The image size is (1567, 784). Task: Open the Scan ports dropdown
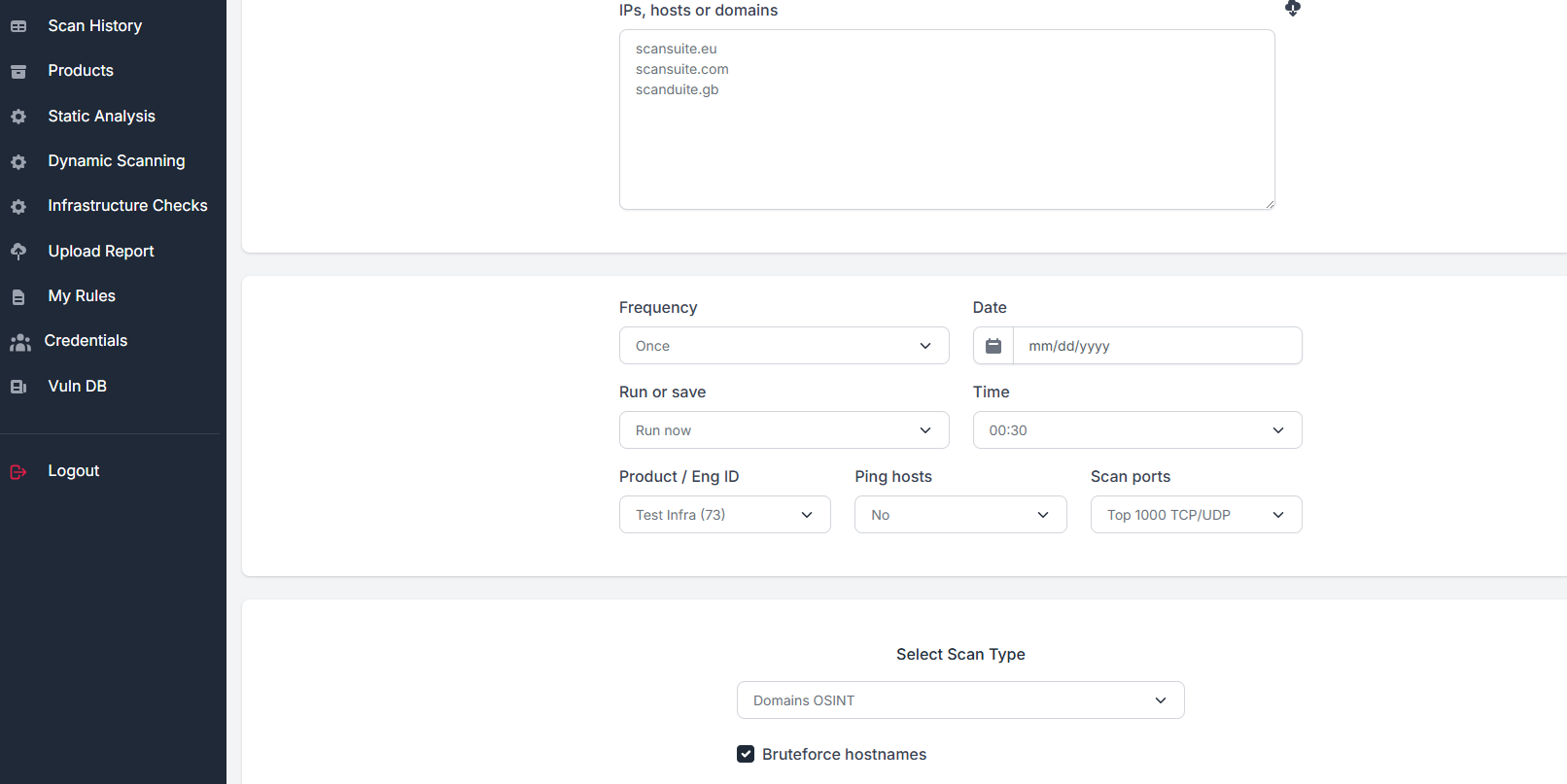click(x=1197, y=515)
